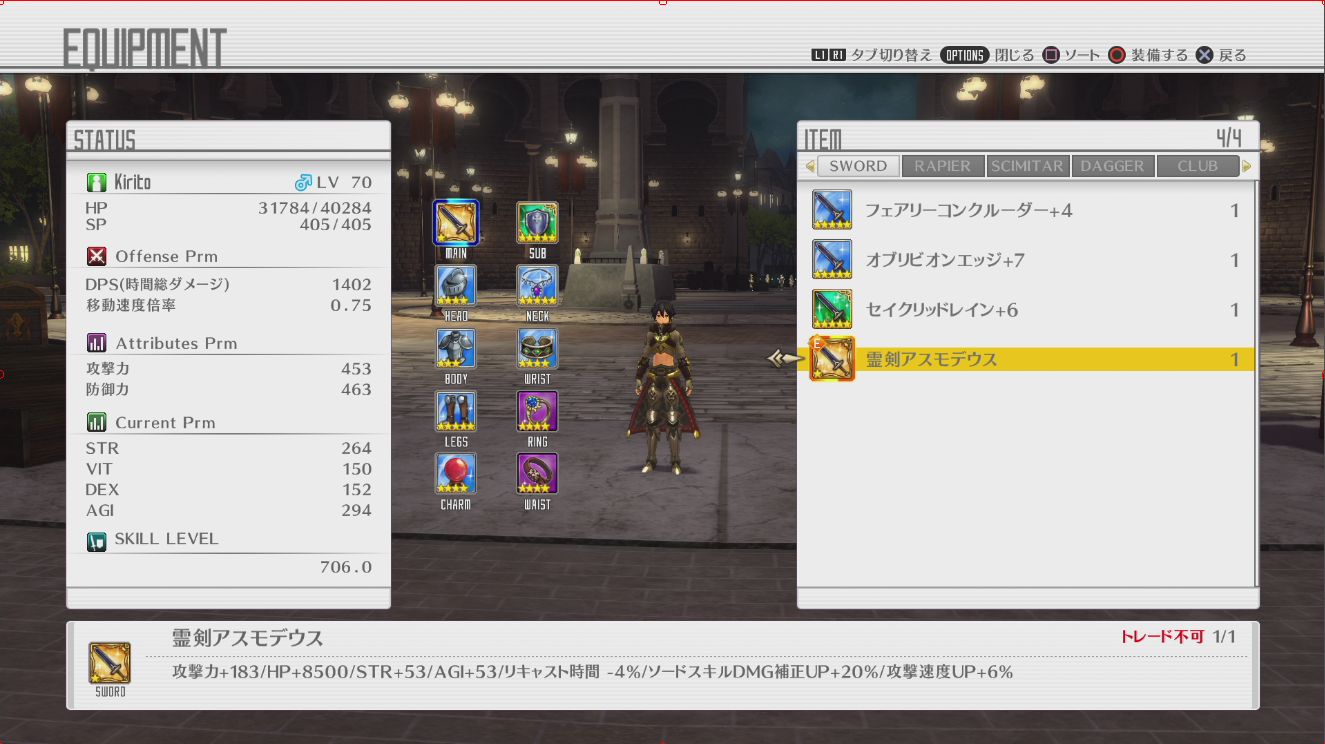Viewport: 1325px width, 744px height.
Task: Select the WAIST belt equipment slot
Action: pyautogui.click(x=537, y=474)
